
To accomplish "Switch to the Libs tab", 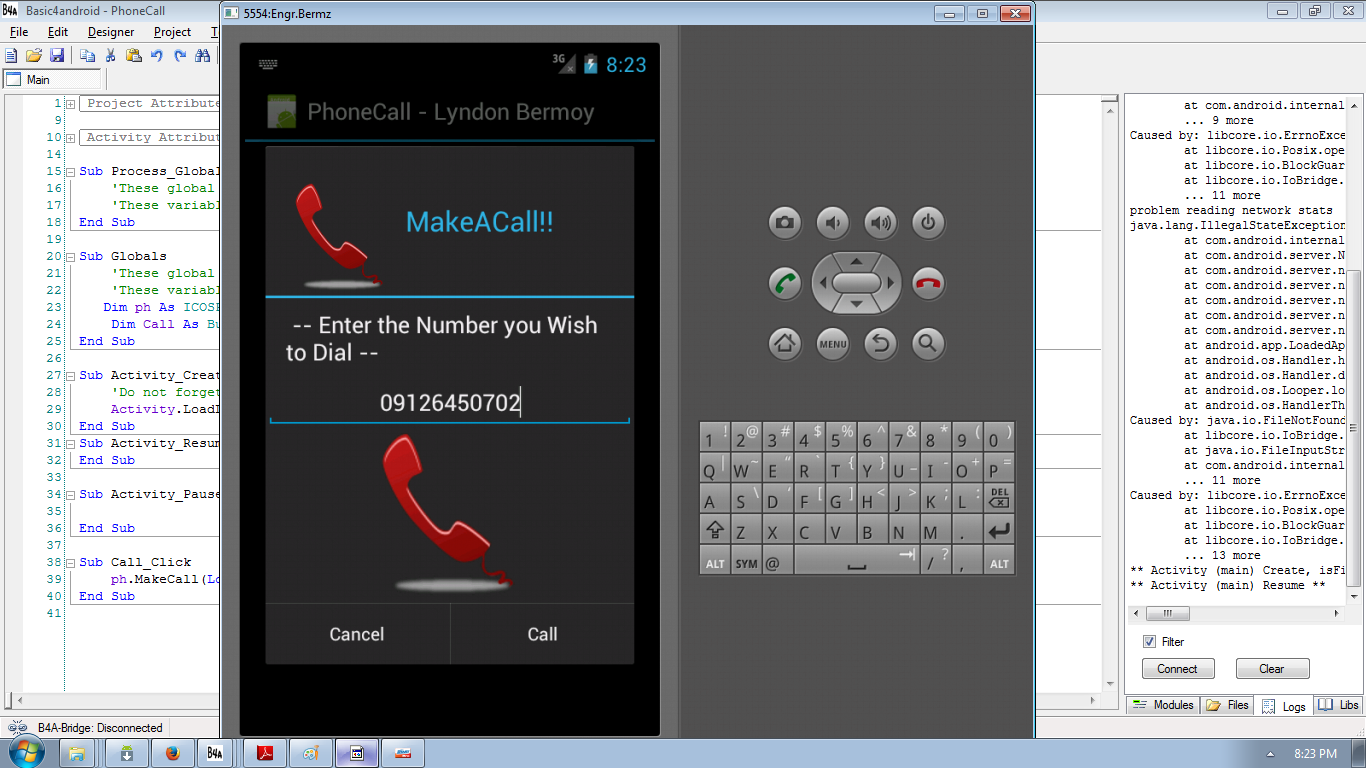I will tap(1338, 705).
